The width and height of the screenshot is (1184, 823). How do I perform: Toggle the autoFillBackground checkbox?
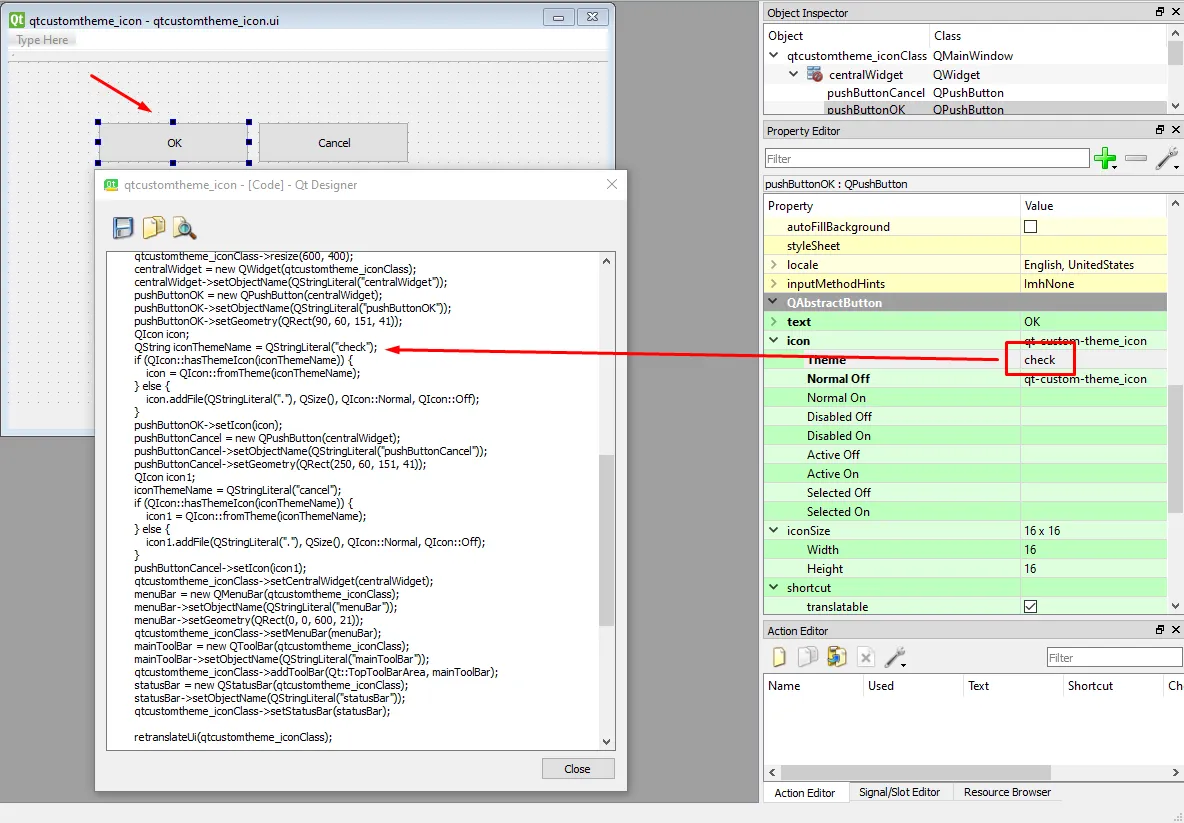(x=1030, y=227)
